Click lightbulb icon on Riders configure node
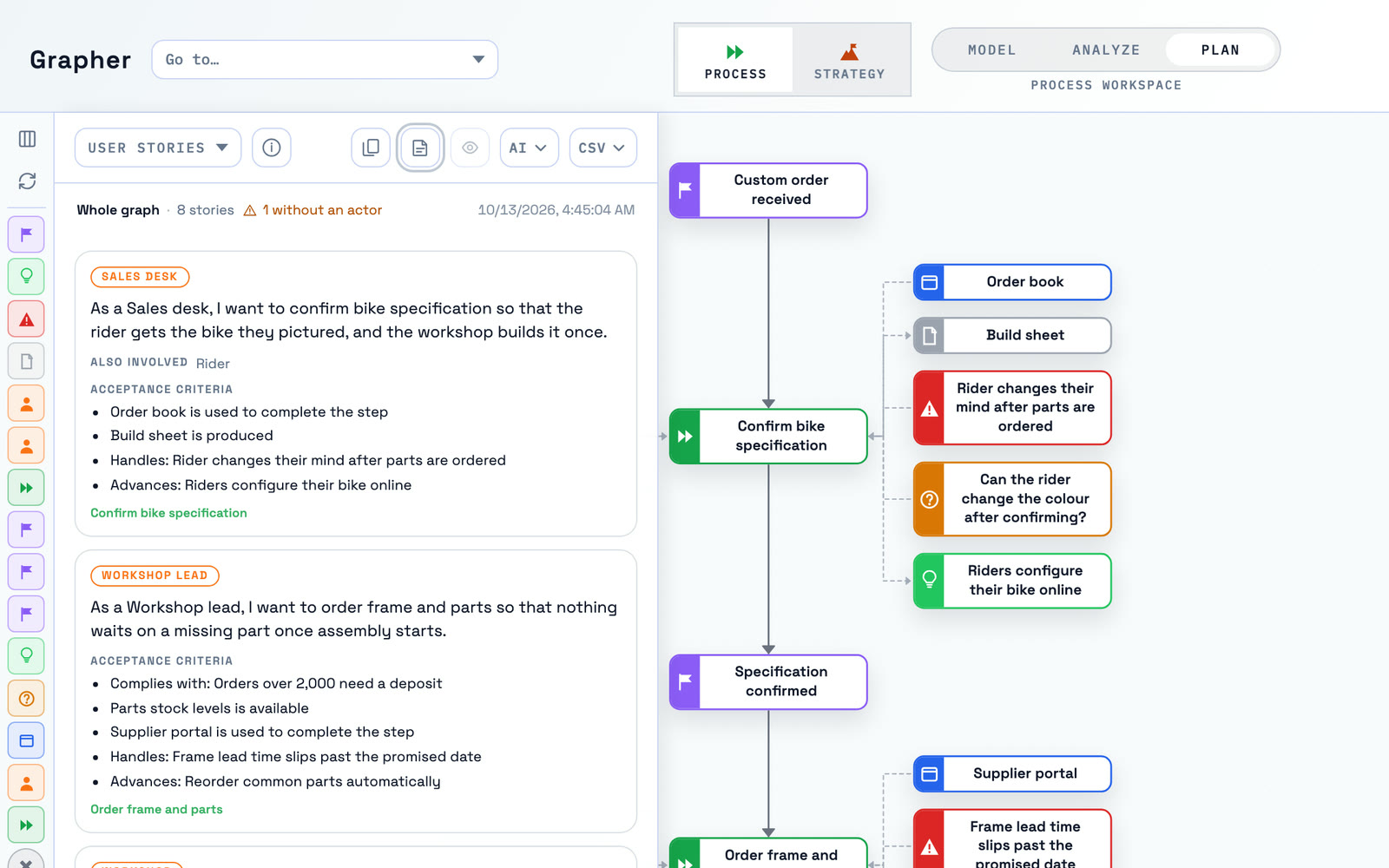This screenshot has height=868, width=1389. tap(929, 580)
